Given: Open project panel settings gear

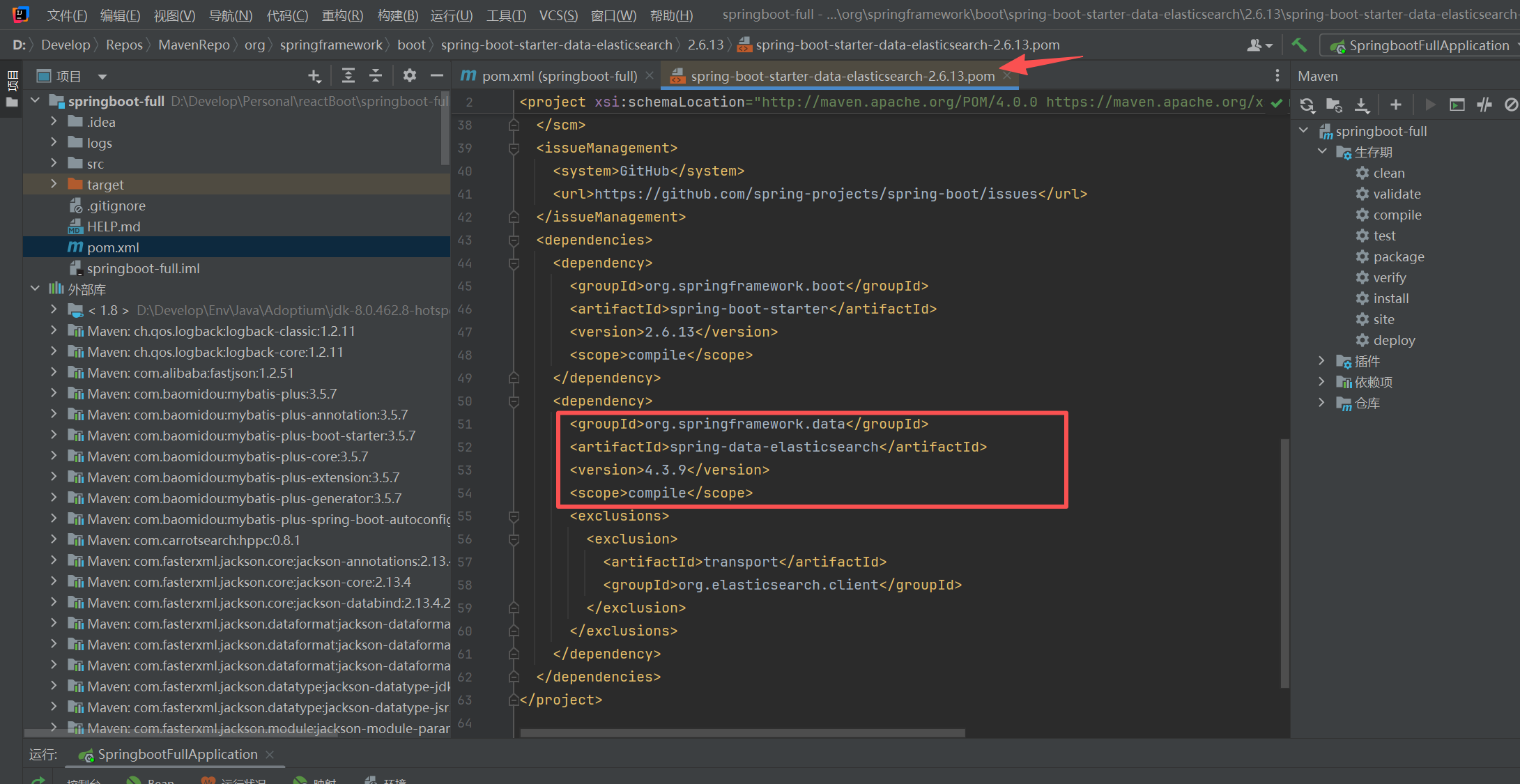Looking at the screenshot, I should (x=410, y=76).
